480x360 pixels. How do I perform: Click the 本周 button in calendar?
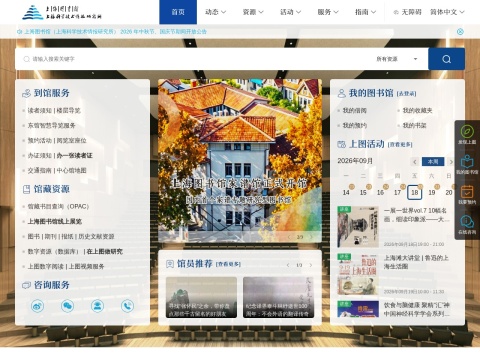click(433, 162)
